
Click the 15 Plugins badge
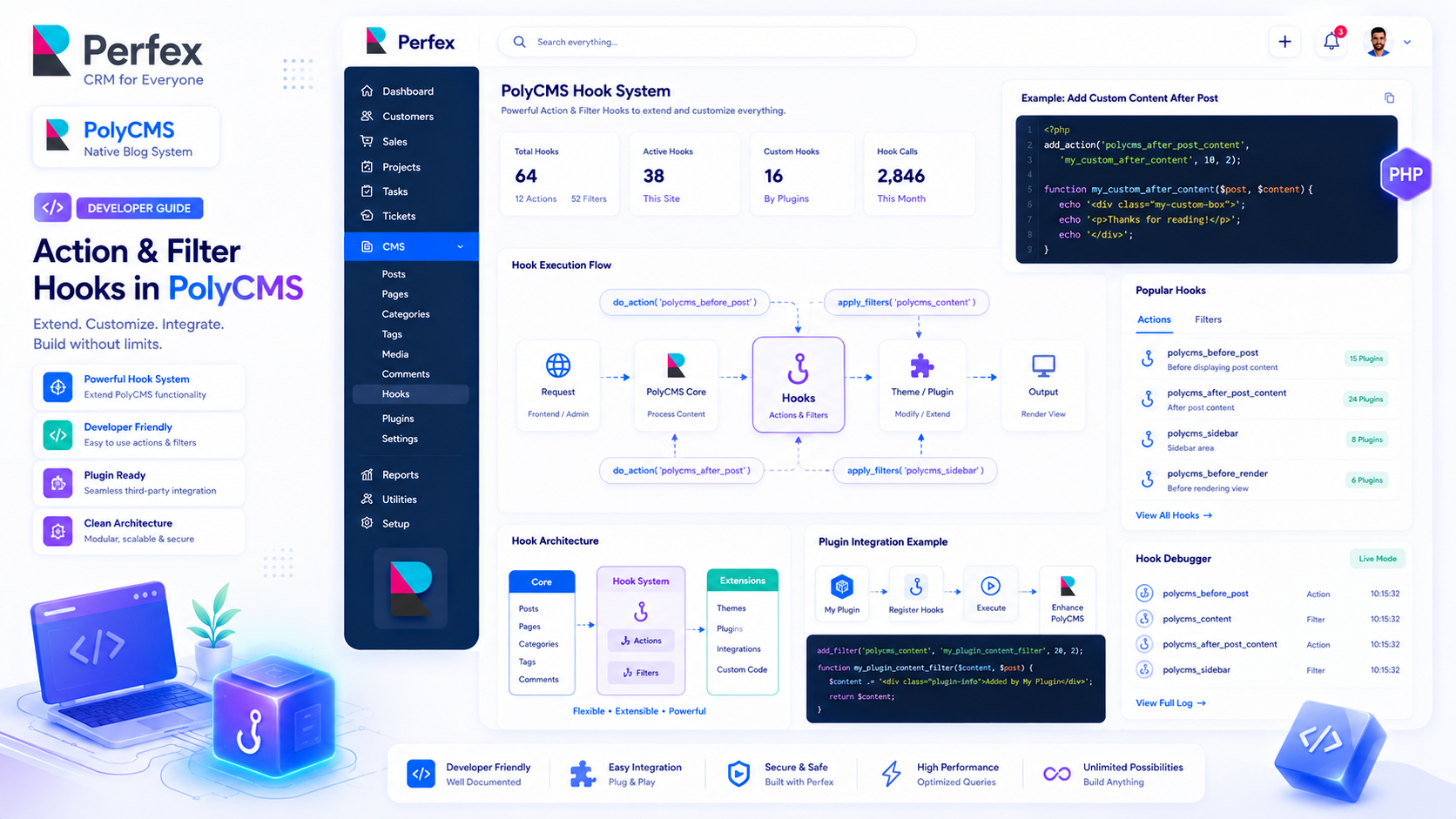point(1365,359)
